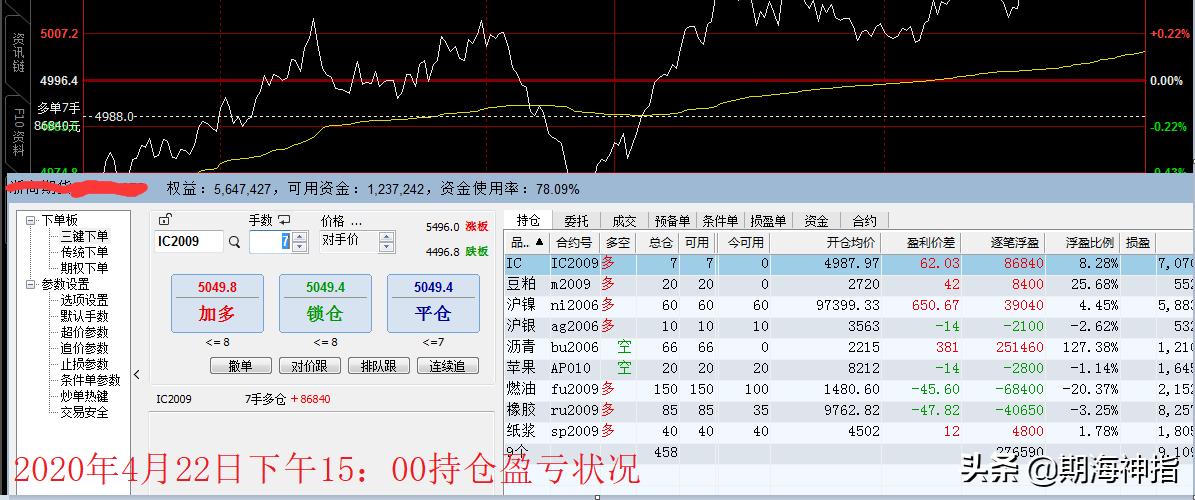Select the 沪银 ag2006 position row

[850, 326]
